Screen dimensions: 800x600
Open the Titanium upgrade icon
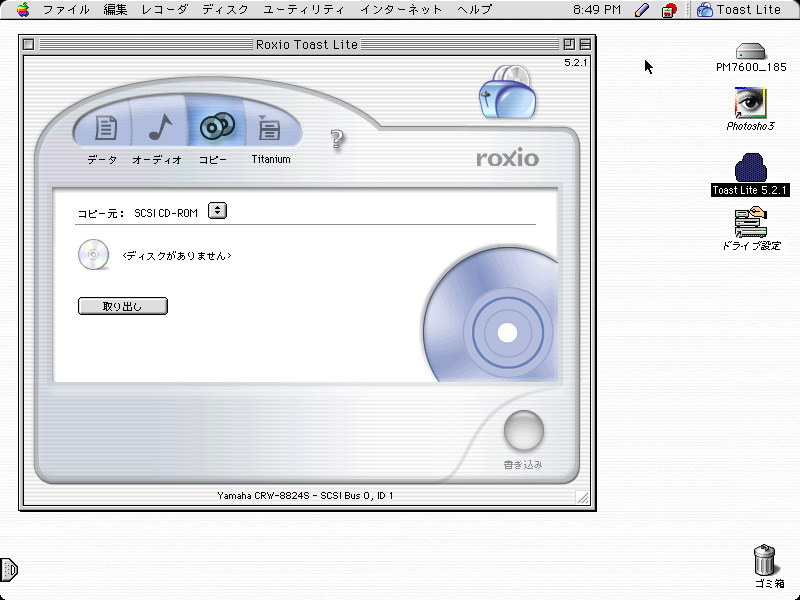tap(269, 128)
